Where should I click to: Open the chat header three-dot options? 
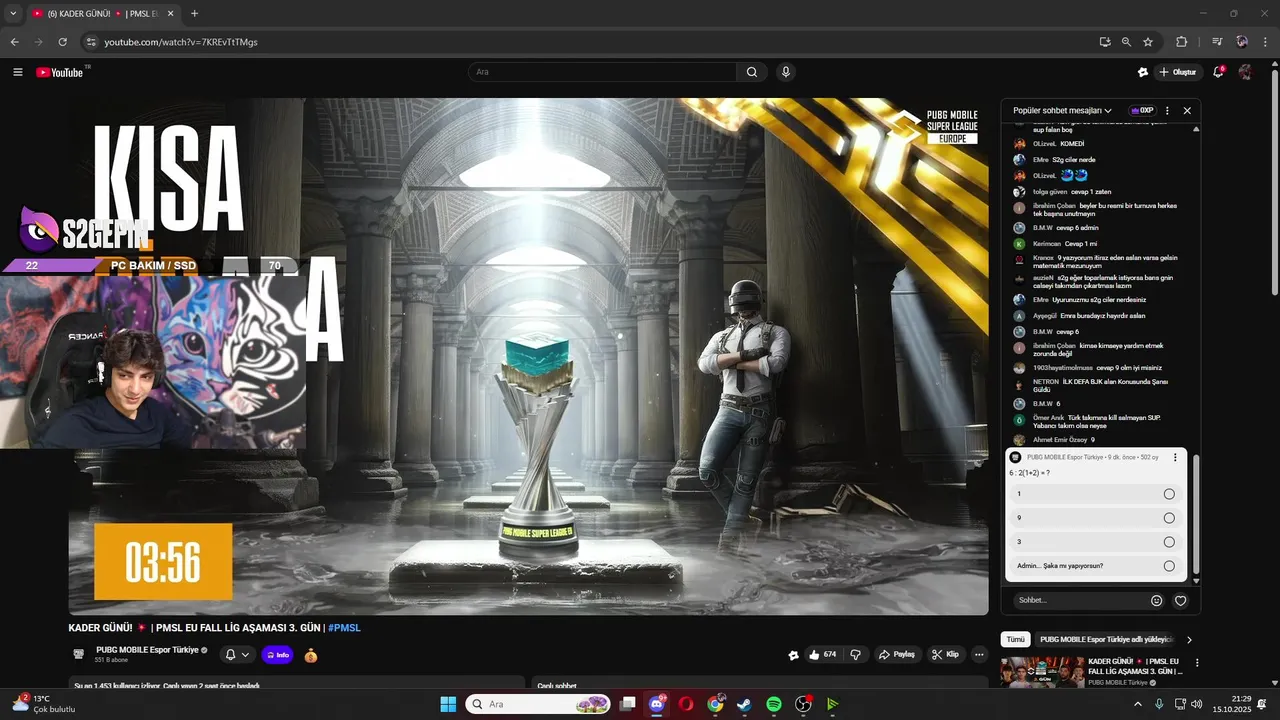click(x=1167, y=110)
